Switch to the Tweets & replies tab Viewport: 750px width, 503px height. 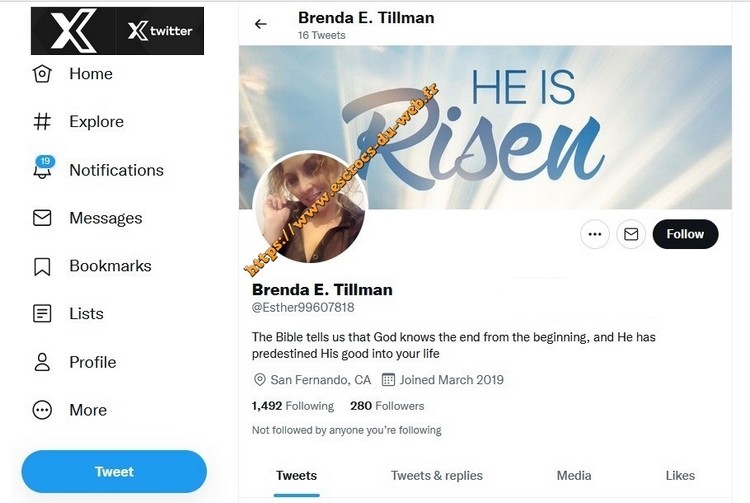pos(436,476)
